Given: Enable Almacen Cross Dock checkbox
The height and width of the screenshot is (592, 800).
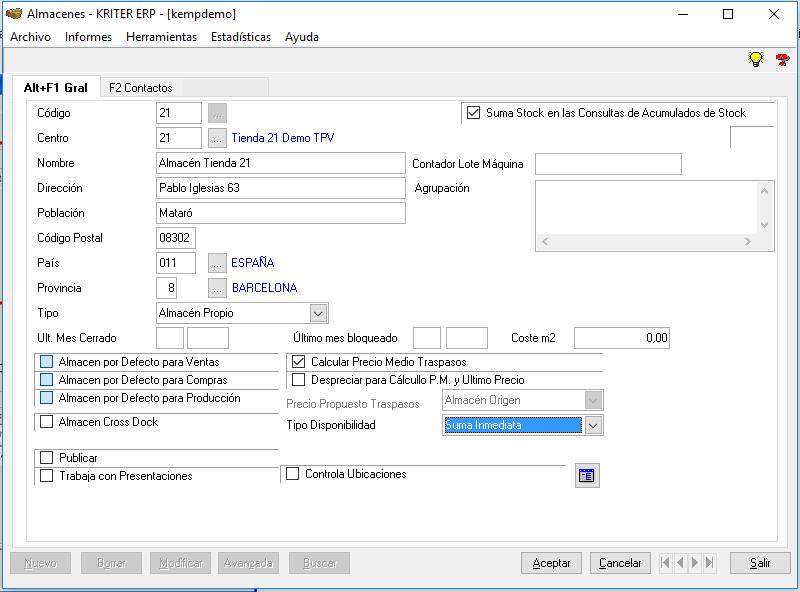Looking at the screenshot, I should point(46,422).
